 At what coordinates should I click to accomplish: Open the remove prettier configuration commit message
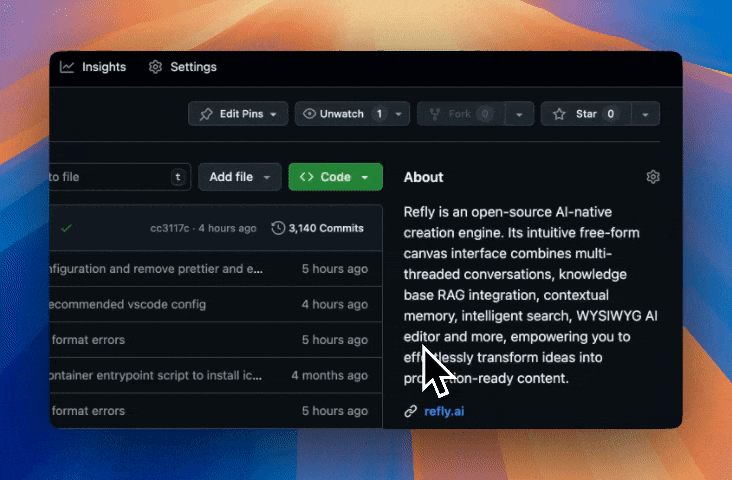tap(156, 269)
